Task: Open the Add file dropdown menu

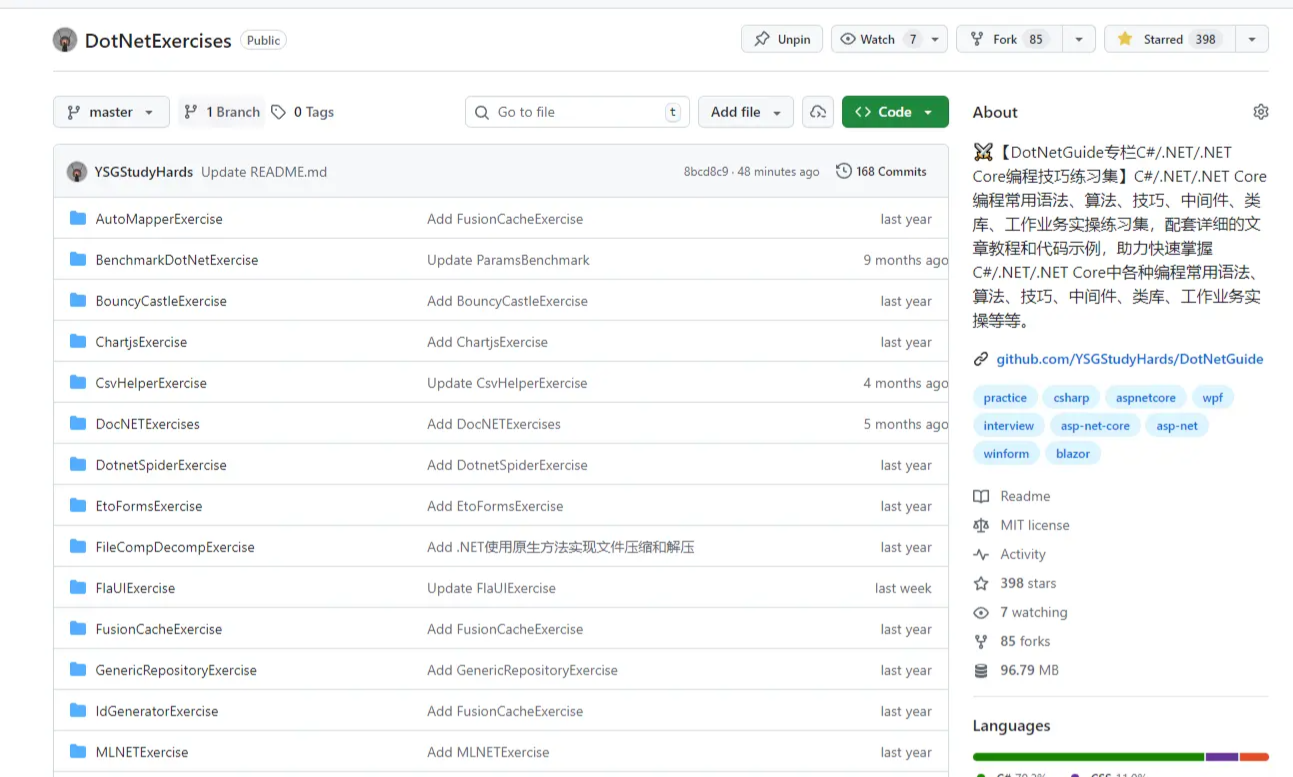Action: coord(745,112)
